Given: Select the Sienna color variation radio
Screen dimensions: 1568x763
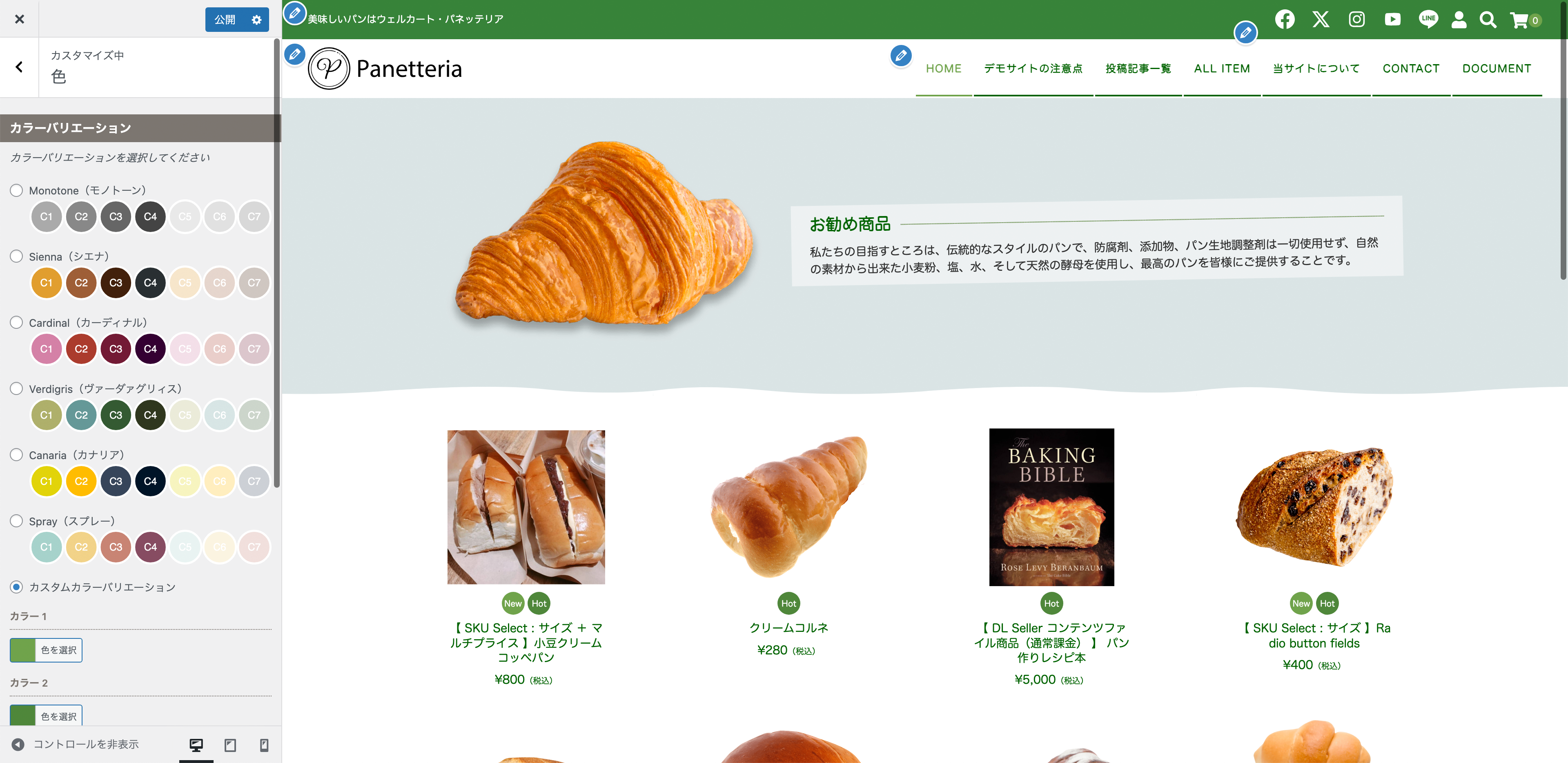Looking at the screenshot, I should (x=16, y=257).
